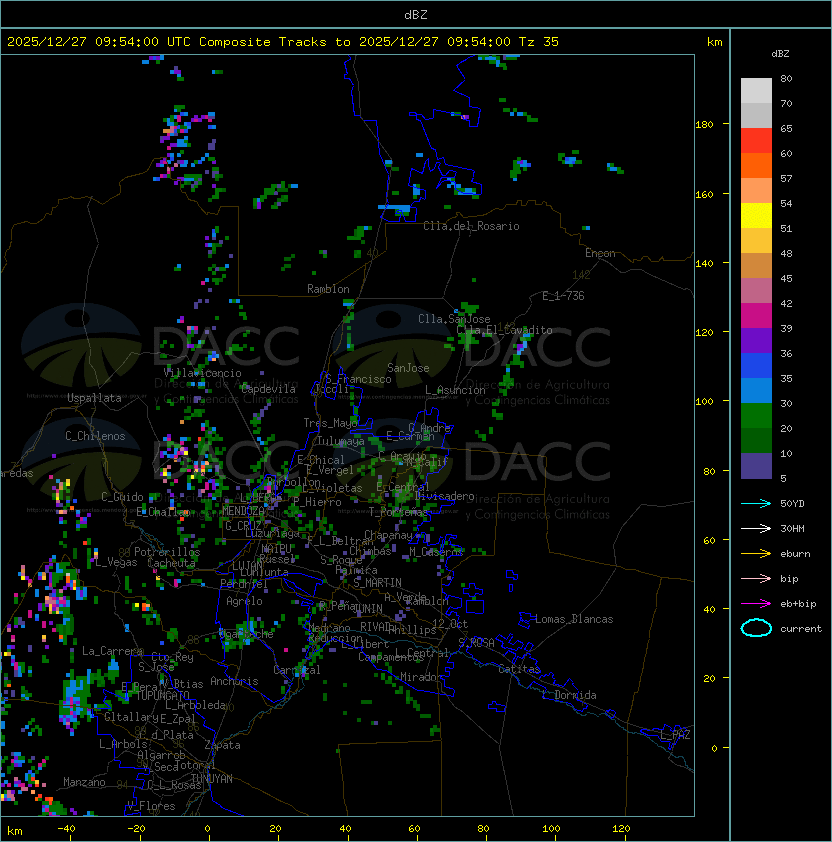Click the -40 km horizontal axis tick label
This screenshot has width=832, height=842.
[x=66, y=829]
